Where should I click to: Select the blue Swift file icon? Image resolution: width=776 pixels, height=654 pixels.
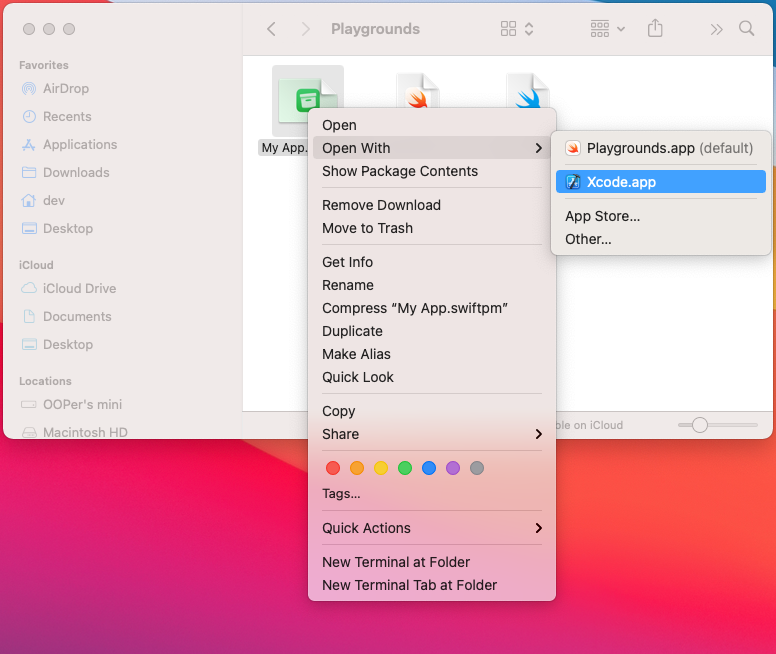click(x=528, y=92)
